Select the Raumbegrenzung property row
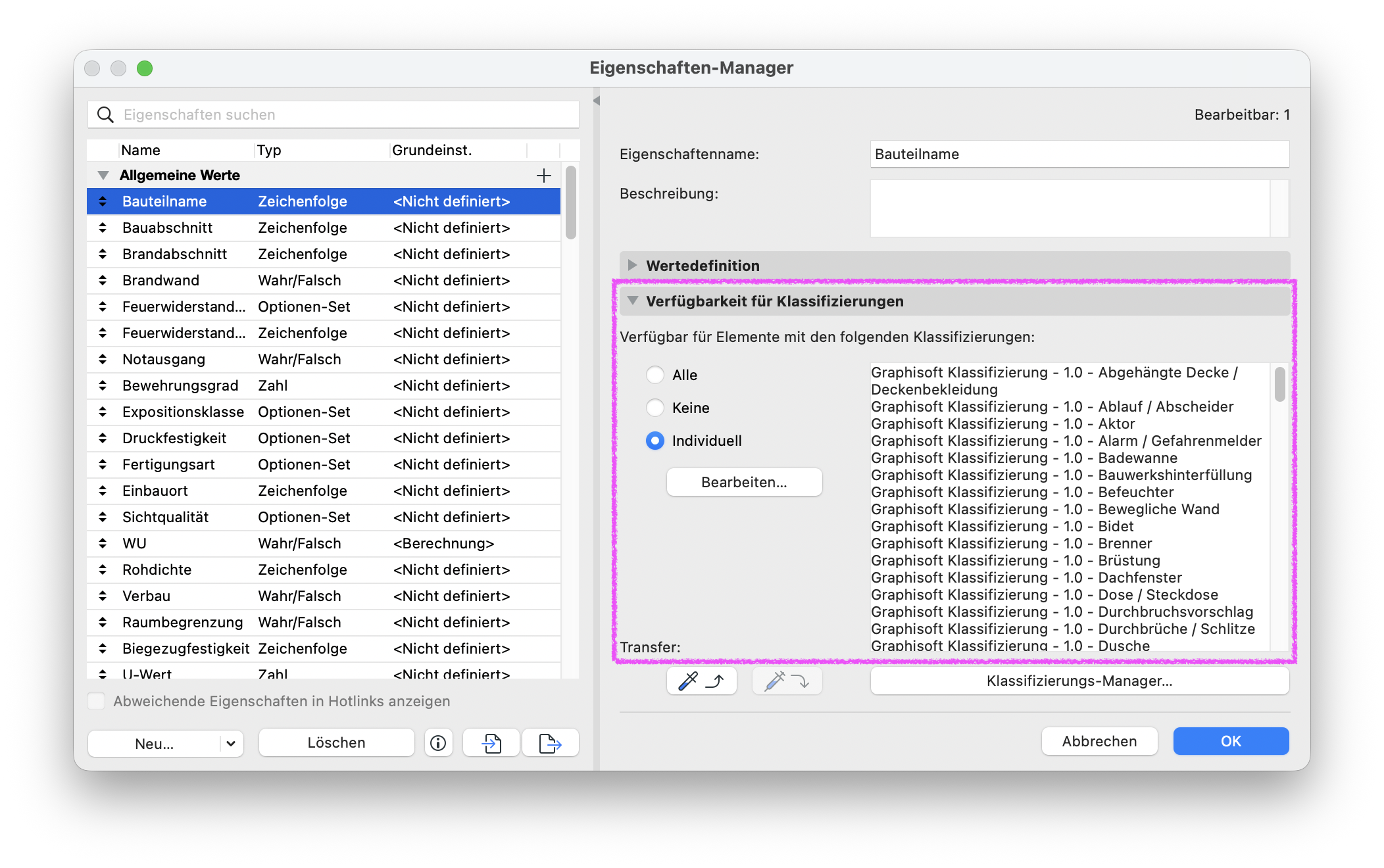Viewport: 1384px width, 868px height. pos(324,622)
